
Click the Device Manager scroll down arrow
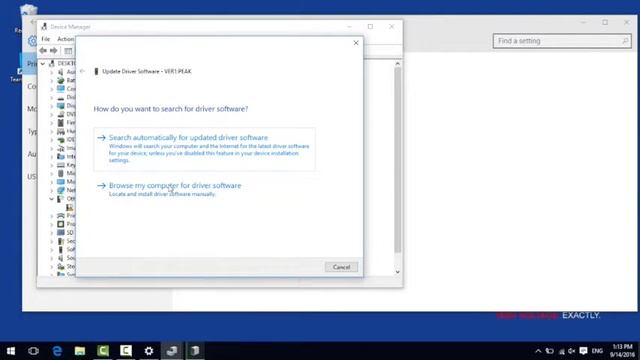point(398,272)
